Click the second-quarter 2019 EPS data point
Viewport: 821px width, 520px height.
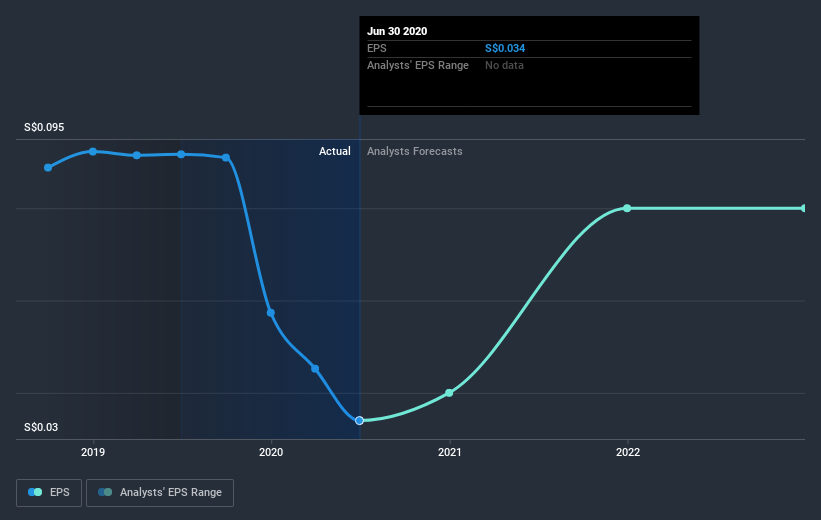[137, 156]
